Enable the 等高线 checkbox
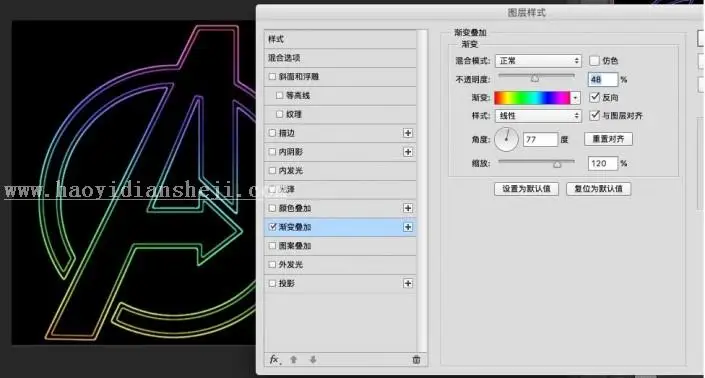The height and width of the screenshot is (378, 705). 279,95
